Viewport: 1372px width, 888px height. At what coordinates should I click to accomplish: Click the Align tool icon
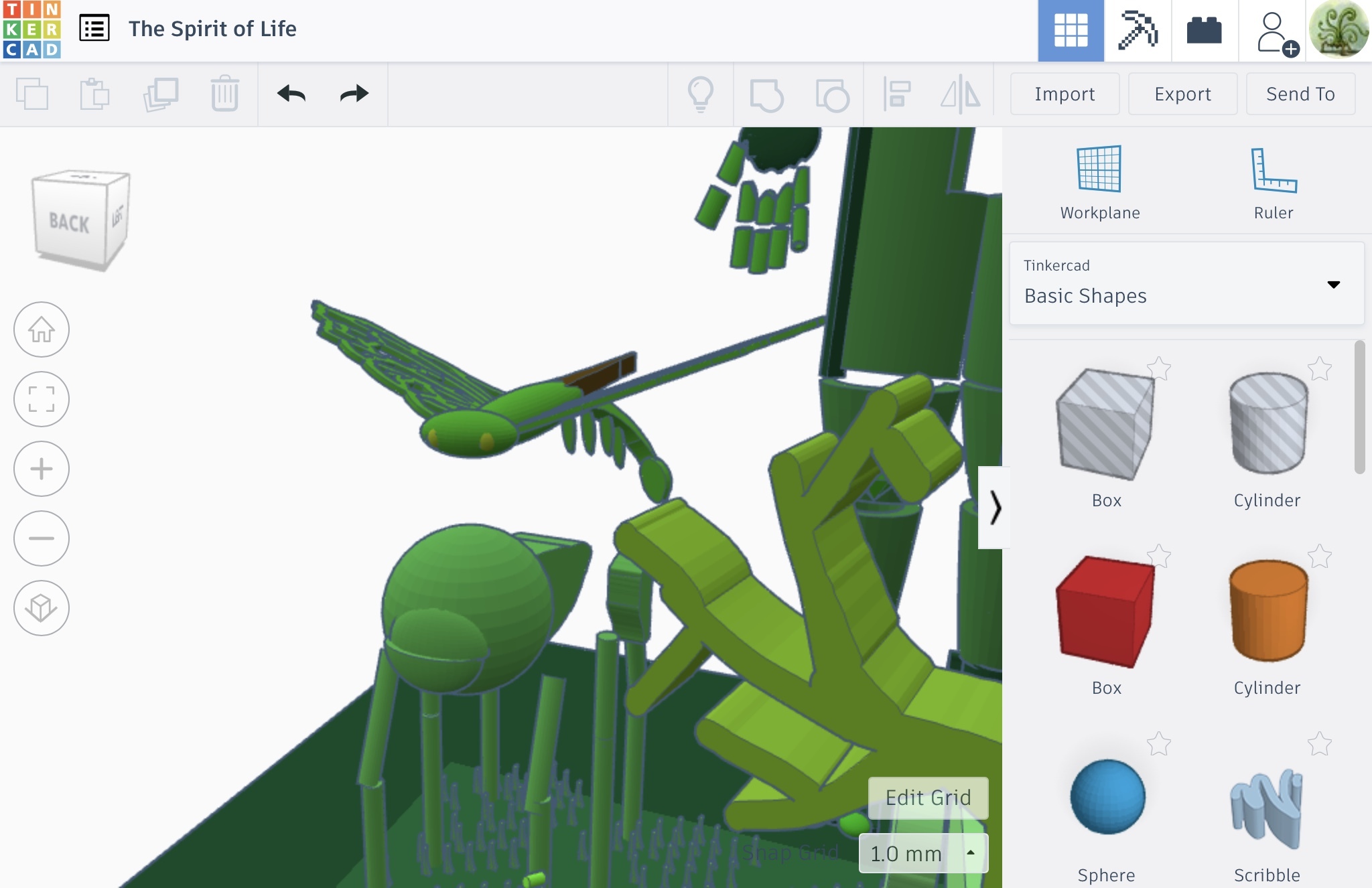coord(896,94)
